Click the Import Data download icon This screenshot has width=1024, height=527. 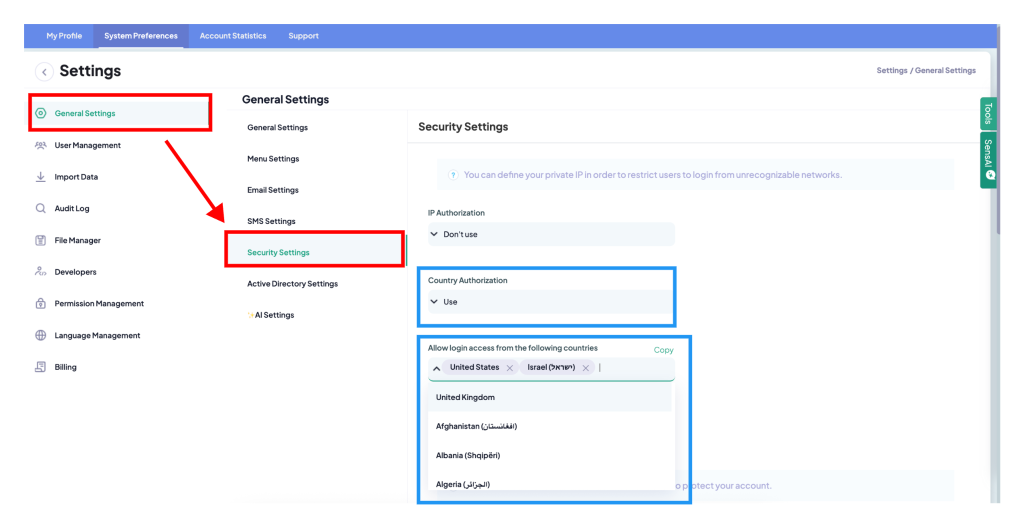[40, 177]
